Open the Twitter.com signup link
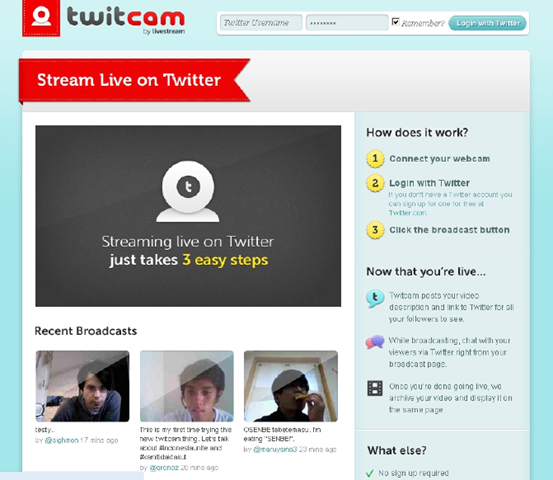This screenshot has height=480, width=553. pos(408,213)
